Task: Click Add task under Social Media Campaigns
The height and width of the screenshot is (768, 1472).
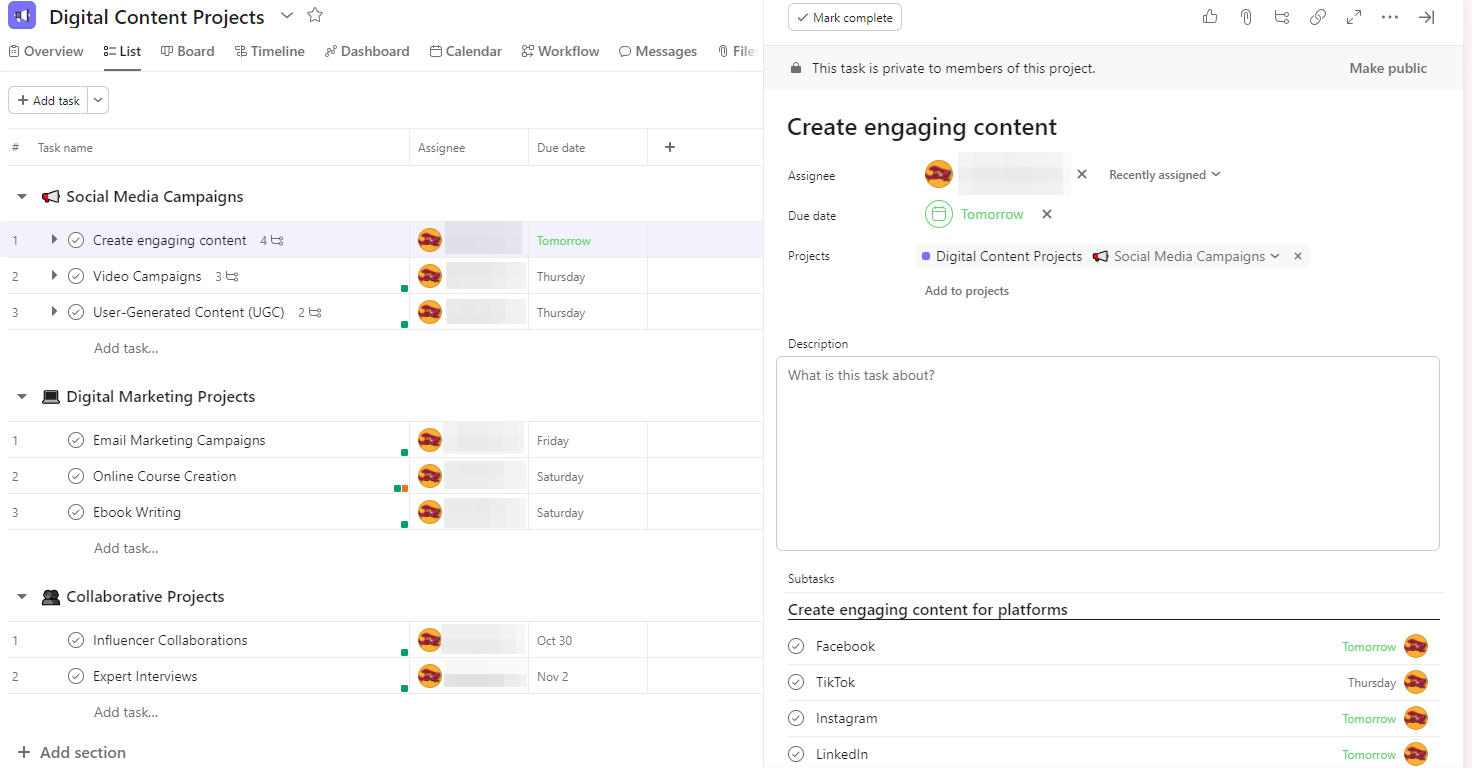Action: [x=126, y=348]
